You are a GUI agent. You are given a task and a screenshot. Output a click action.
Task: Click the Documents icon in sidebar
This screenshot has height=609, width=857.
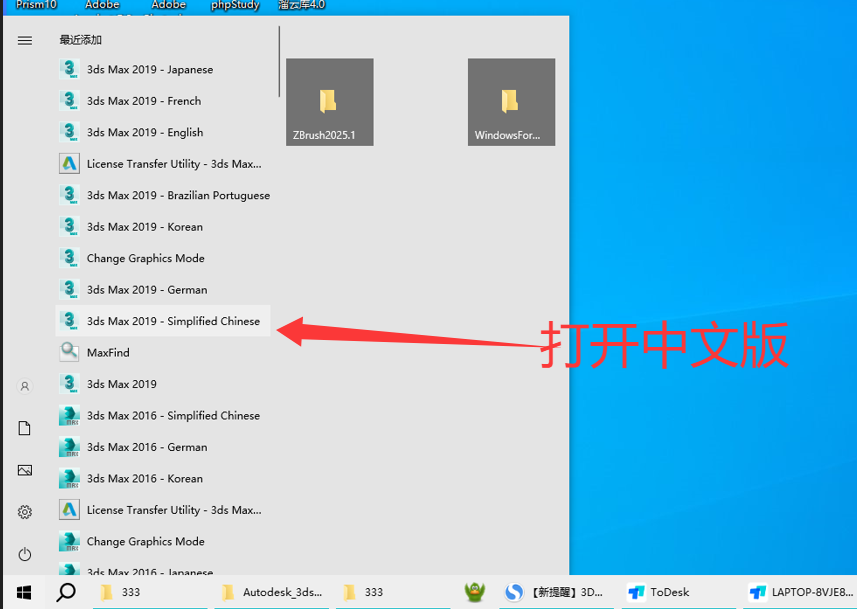click(x=25, y=428)
